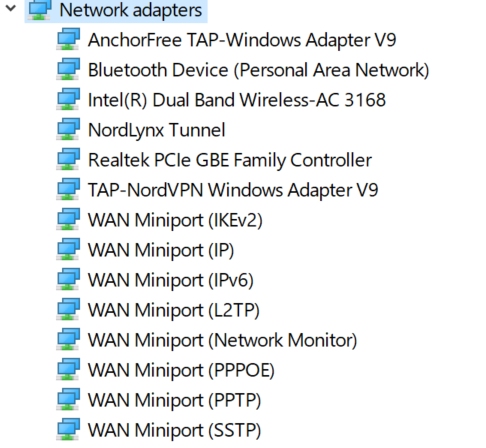This screenshot has height=448, width=486.
Task: Select the Network adapters category label
Action: 131,10
